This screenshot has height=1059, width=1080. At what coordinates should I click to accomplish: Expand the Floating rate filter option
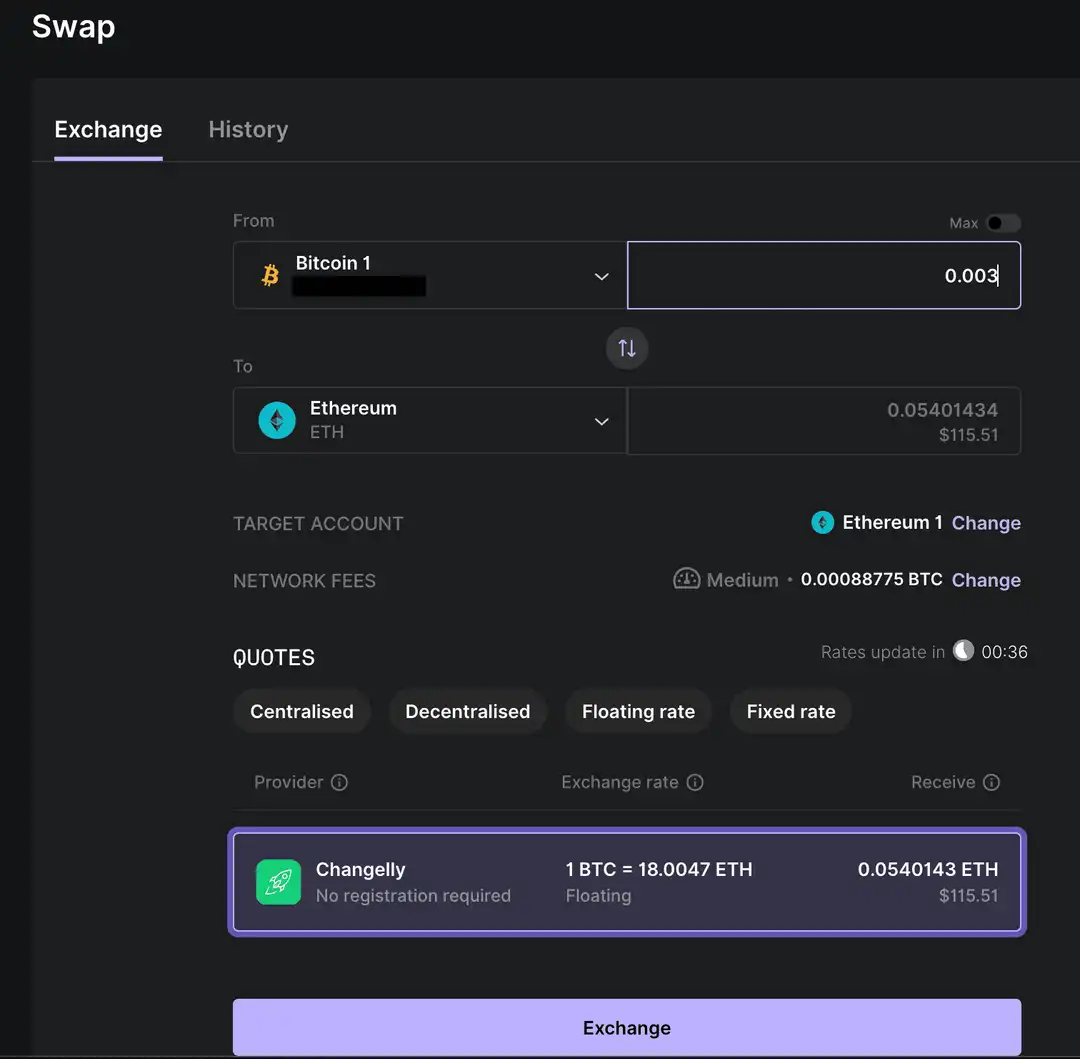[638, 711]
